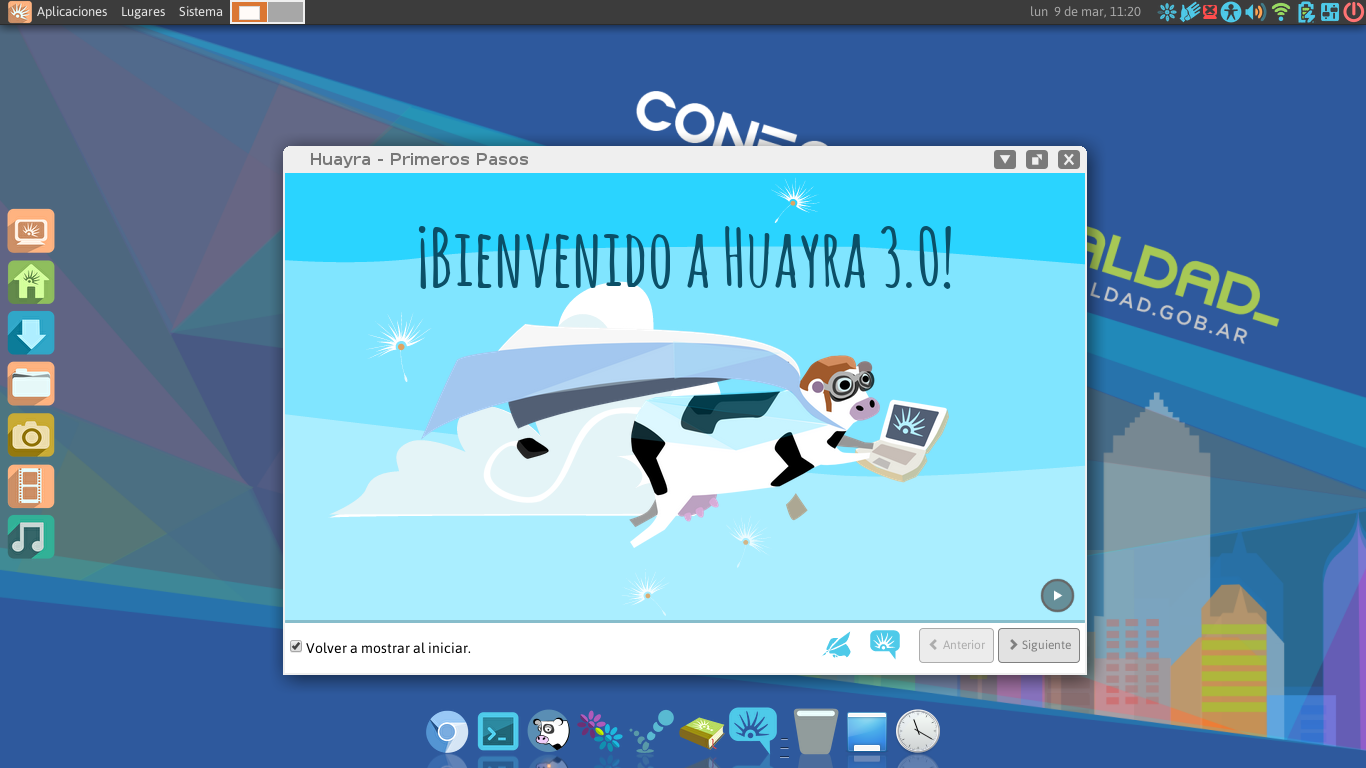This screenshot has height=768, width=1366.
Task: Click the red power button icon
Action: 1353,12
